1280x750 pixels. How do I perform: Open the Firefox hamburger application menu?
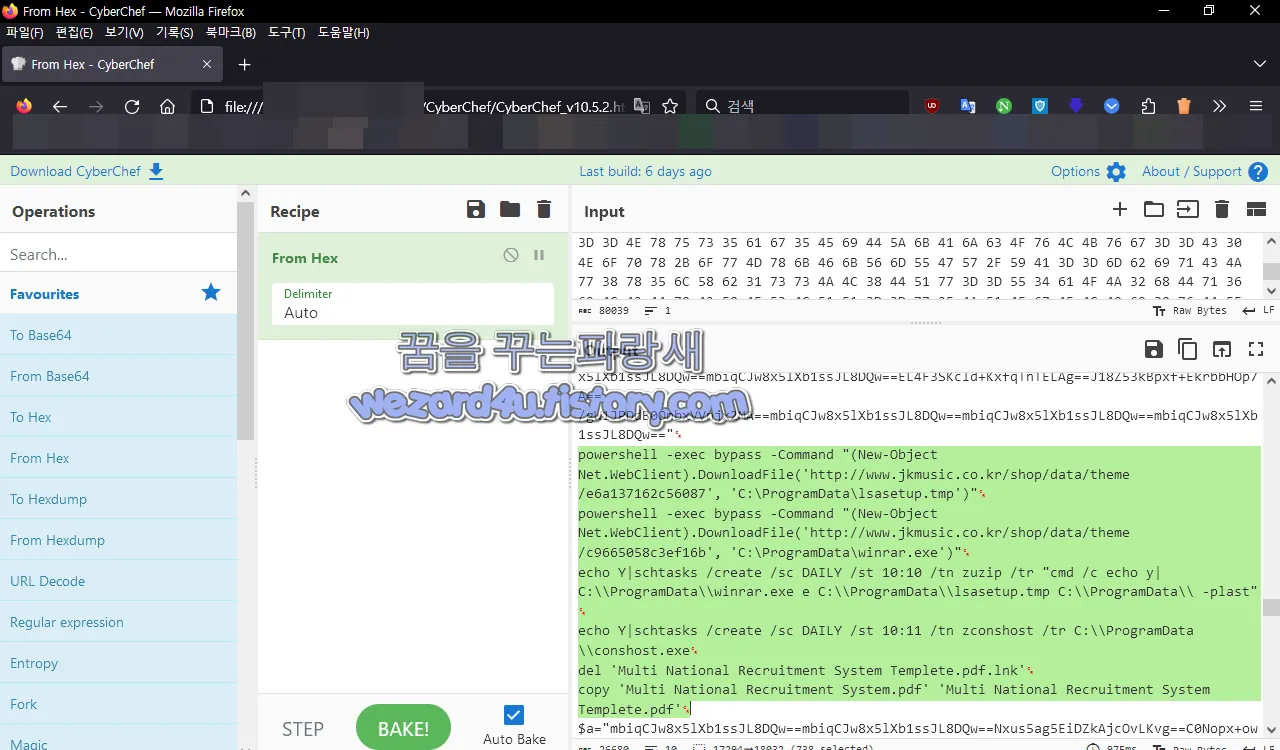coord(1256,106)
